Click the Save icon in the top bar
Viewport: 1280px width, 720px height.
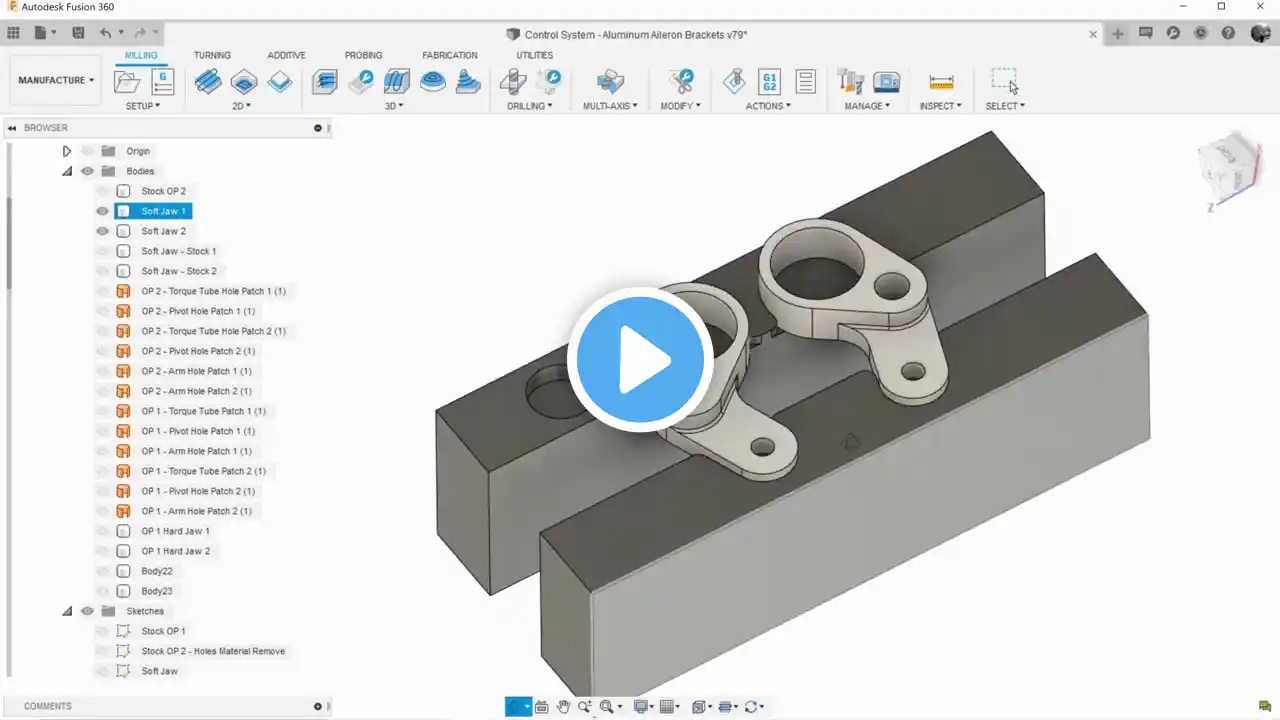pos(78,33)
